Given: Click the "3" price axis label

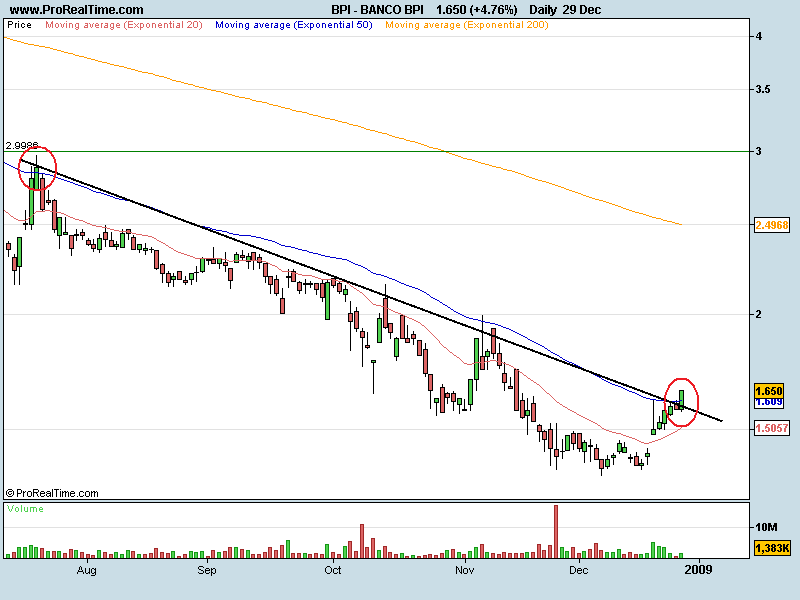Looking at the screenshot, I should click(x=759, y=152).
